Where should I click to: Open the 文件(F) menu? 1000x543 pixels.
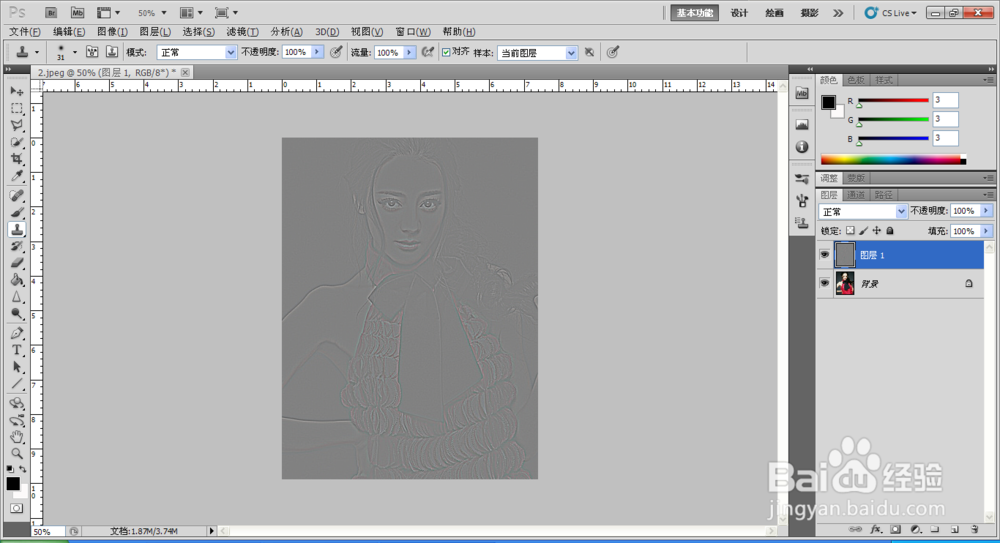pyautogui.click(x=26, y=32)
